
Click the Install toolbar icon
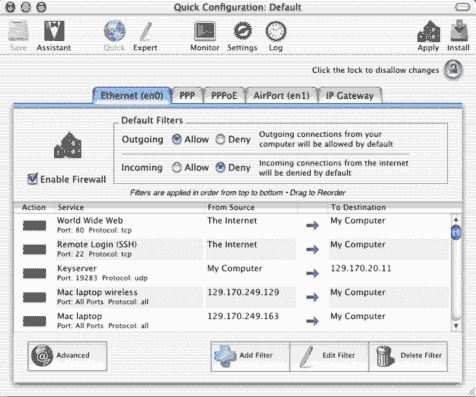459,31
